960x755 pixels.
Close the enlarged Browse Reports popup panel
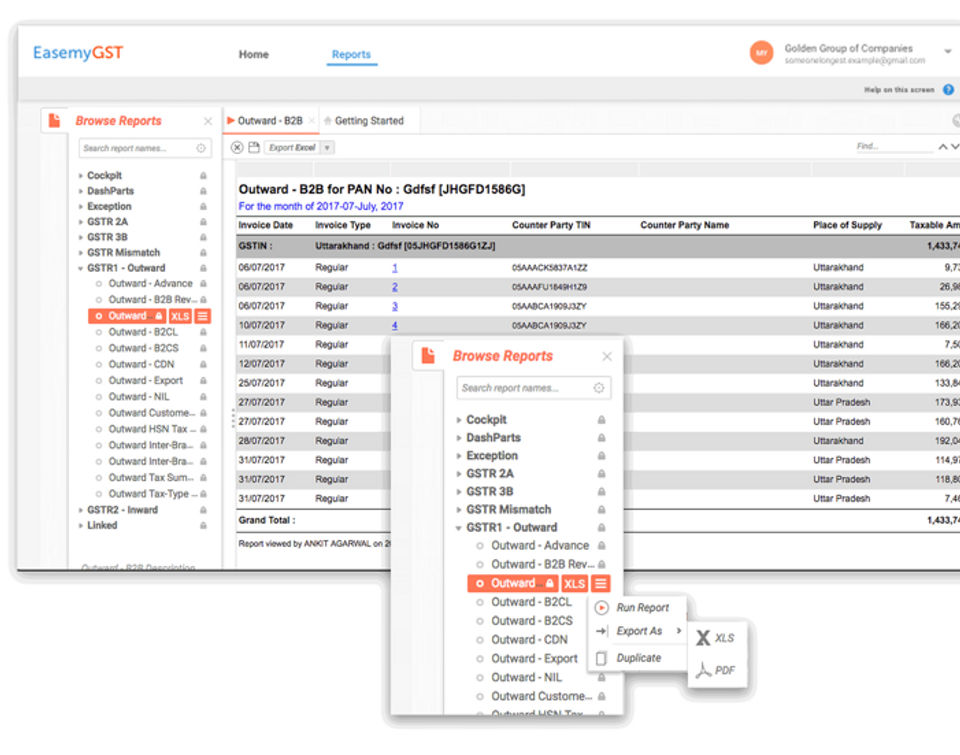[x=607, y=356]
